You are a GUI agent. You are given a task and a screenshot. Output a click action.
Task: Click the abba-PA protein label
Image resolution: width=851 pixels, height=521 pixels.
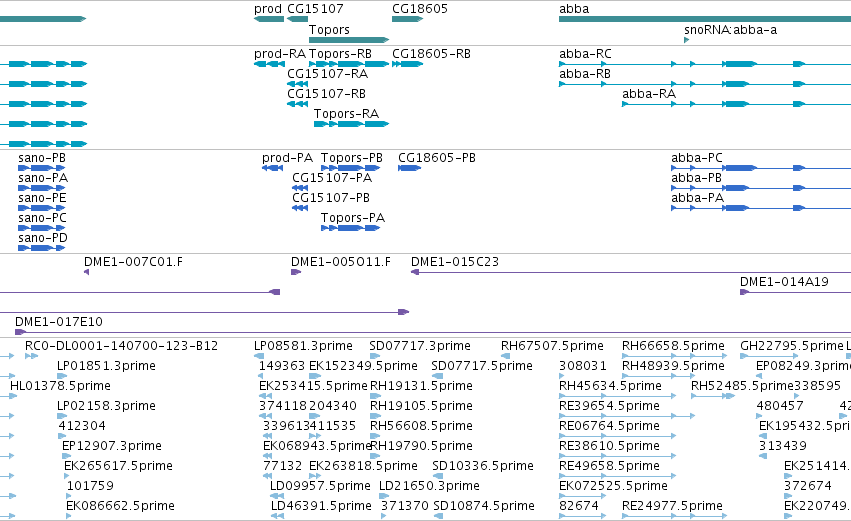pyautogui.click(x=697, y=198)
